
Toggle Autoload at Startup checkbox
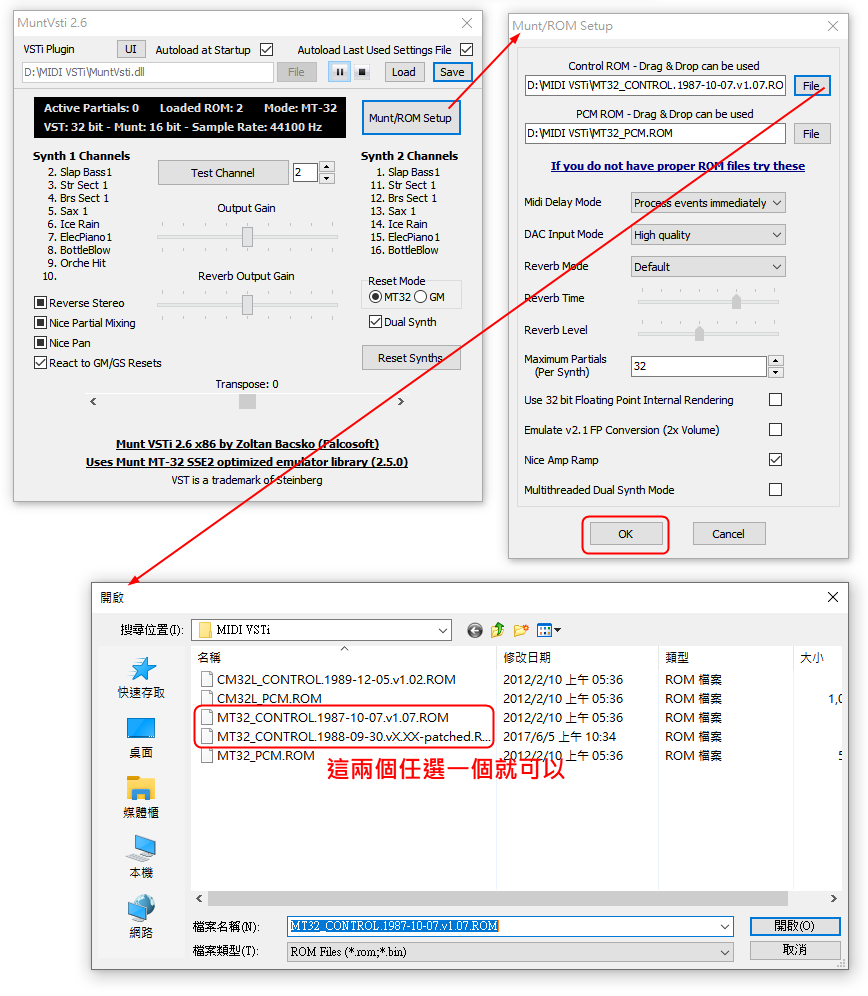pyautogui.click(x=267, y=50)
